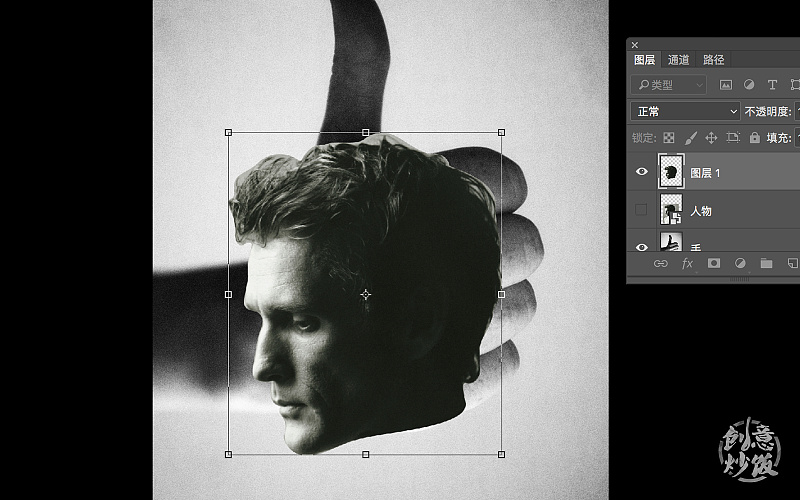The image size is (800, 500).
Task: Open the fx layer style menu
Action: point(687,263)
